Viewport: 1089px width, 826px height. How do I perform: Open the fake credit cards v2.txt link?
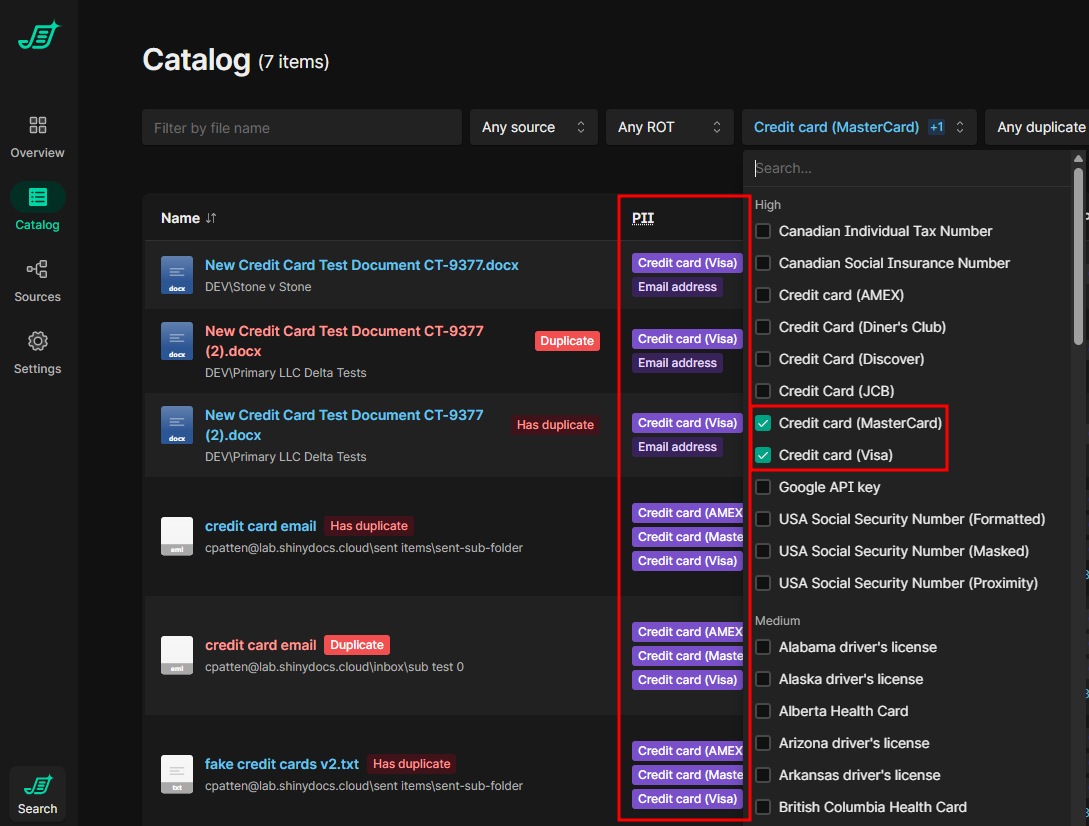tap(281, 764)
